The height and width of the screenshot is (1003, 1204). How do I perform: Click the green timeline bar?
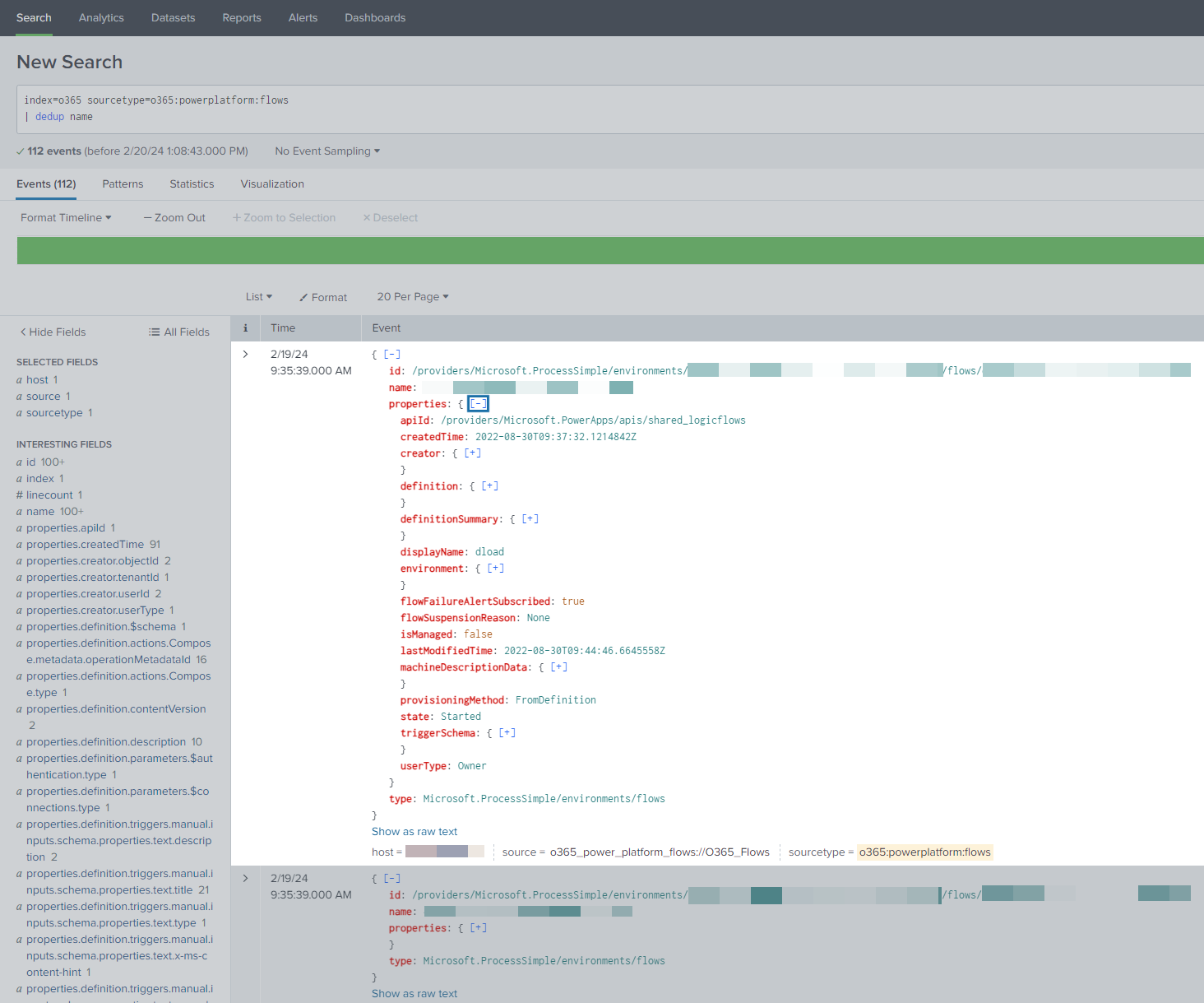point(610,251)
